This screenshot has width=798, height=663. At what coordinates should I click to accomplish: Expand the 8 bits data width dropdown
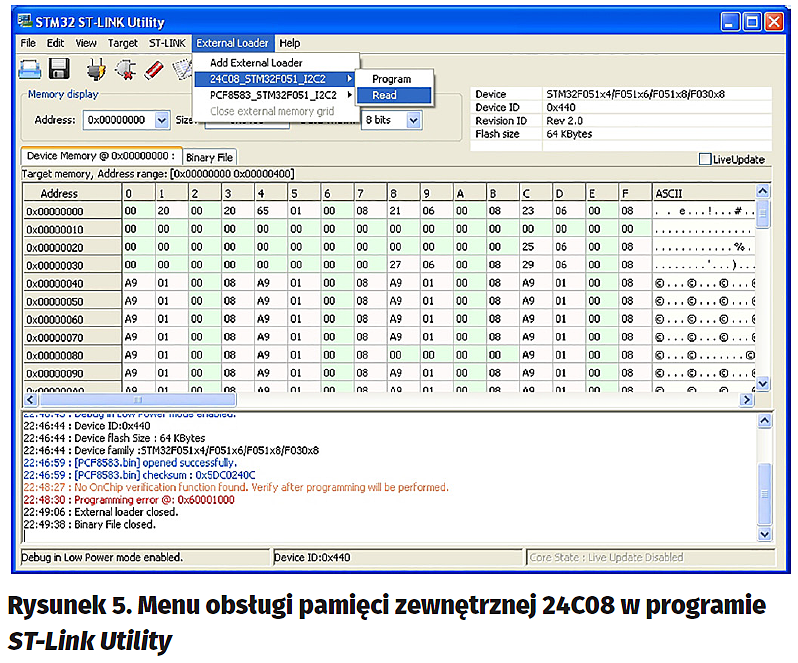pyautogui.click(x=413, y=120)
